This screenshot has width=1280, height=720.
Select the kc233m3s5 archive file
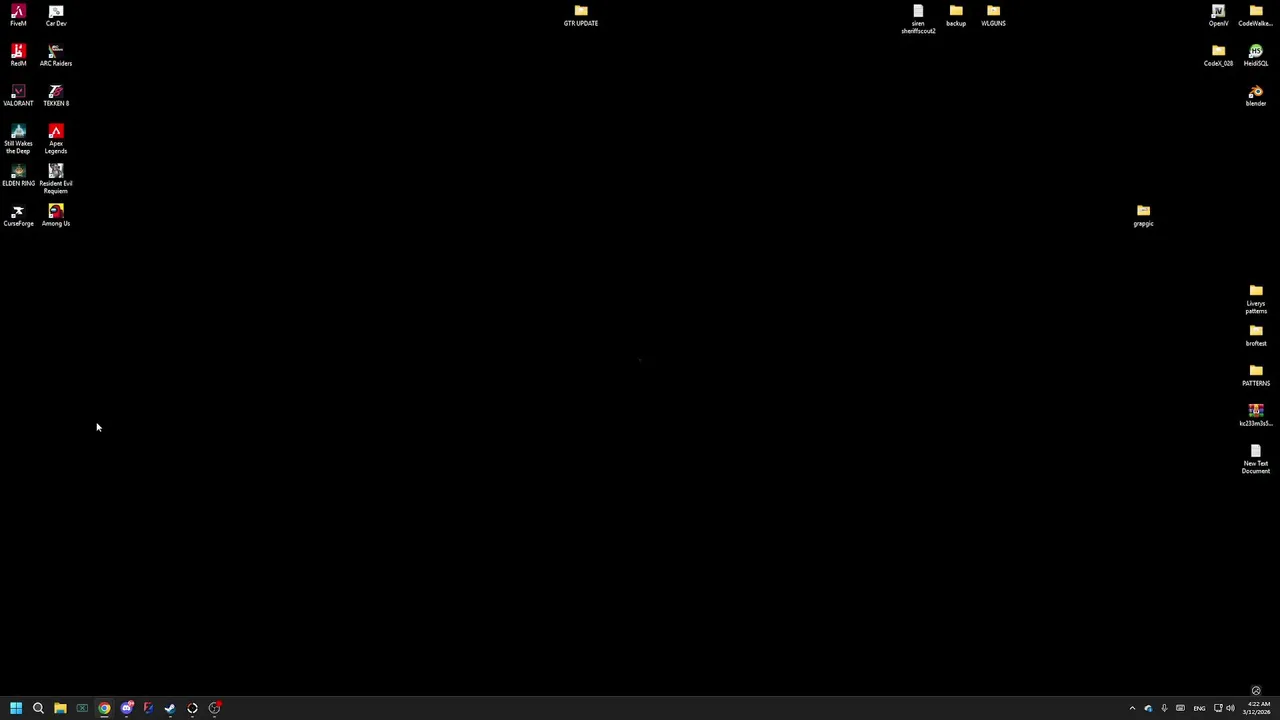pyautogui.click(x=1256, y=415)
